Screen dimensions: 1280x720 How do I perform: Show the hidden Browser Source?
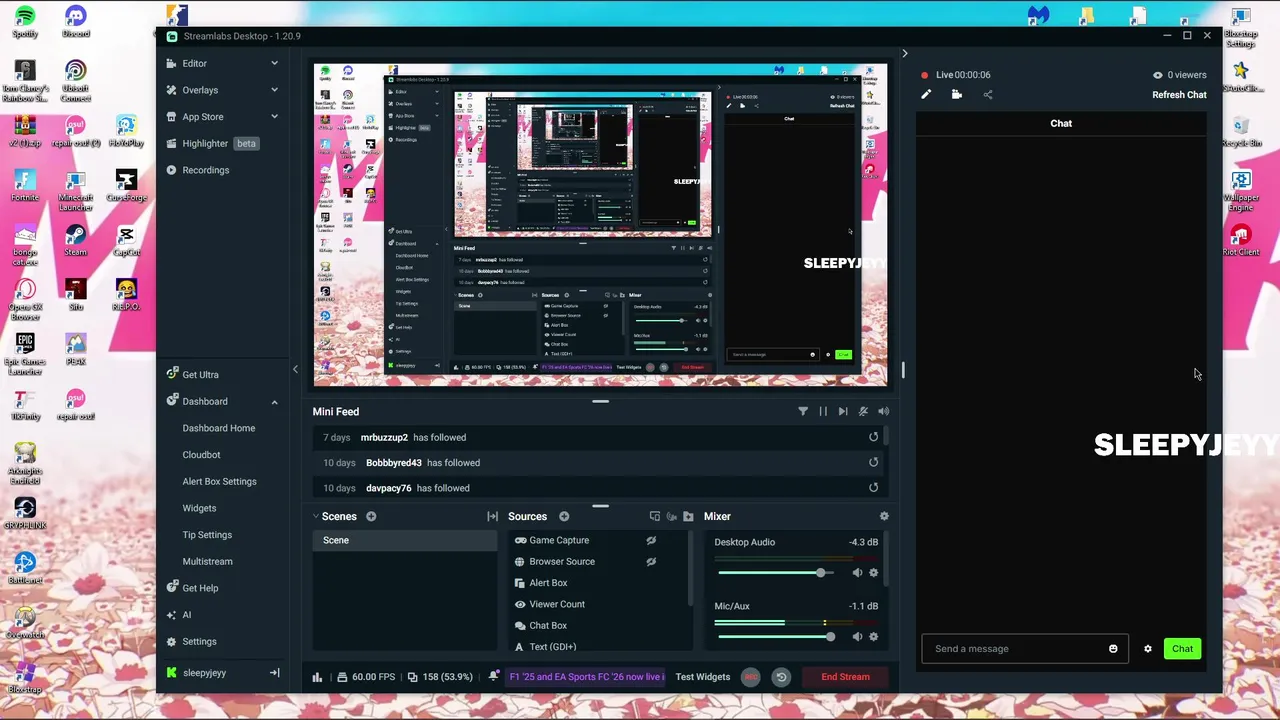coord(651,561)
